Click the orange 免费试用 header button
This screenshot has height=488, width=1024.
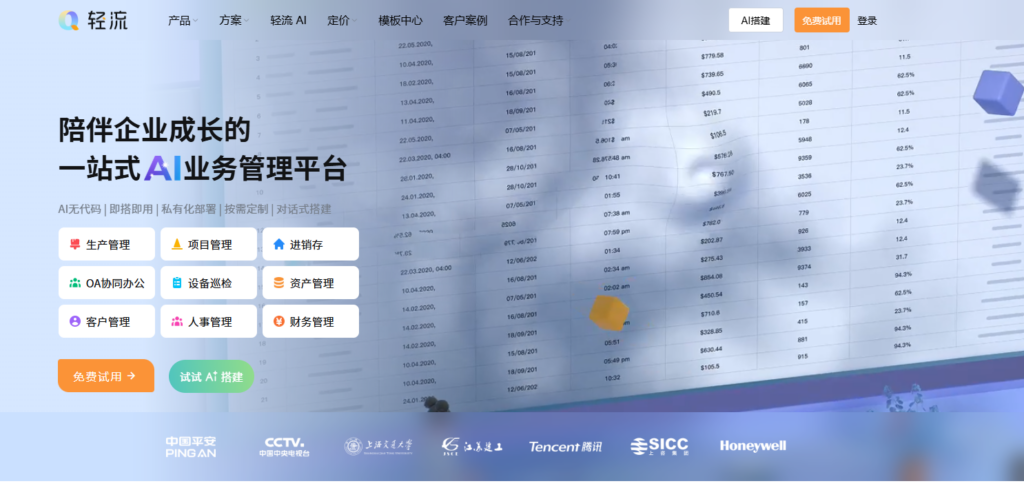coord(822,20)
